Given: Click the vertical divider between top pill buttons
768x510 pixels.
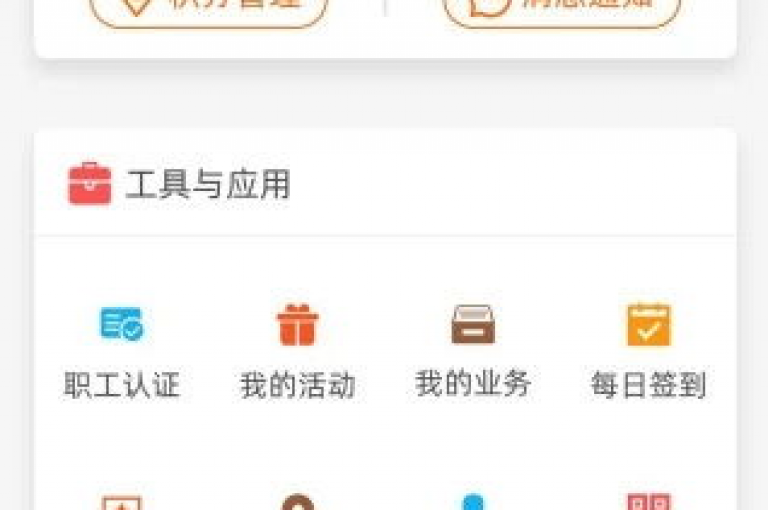Looking at the screenshot, I should coord(385,7).
